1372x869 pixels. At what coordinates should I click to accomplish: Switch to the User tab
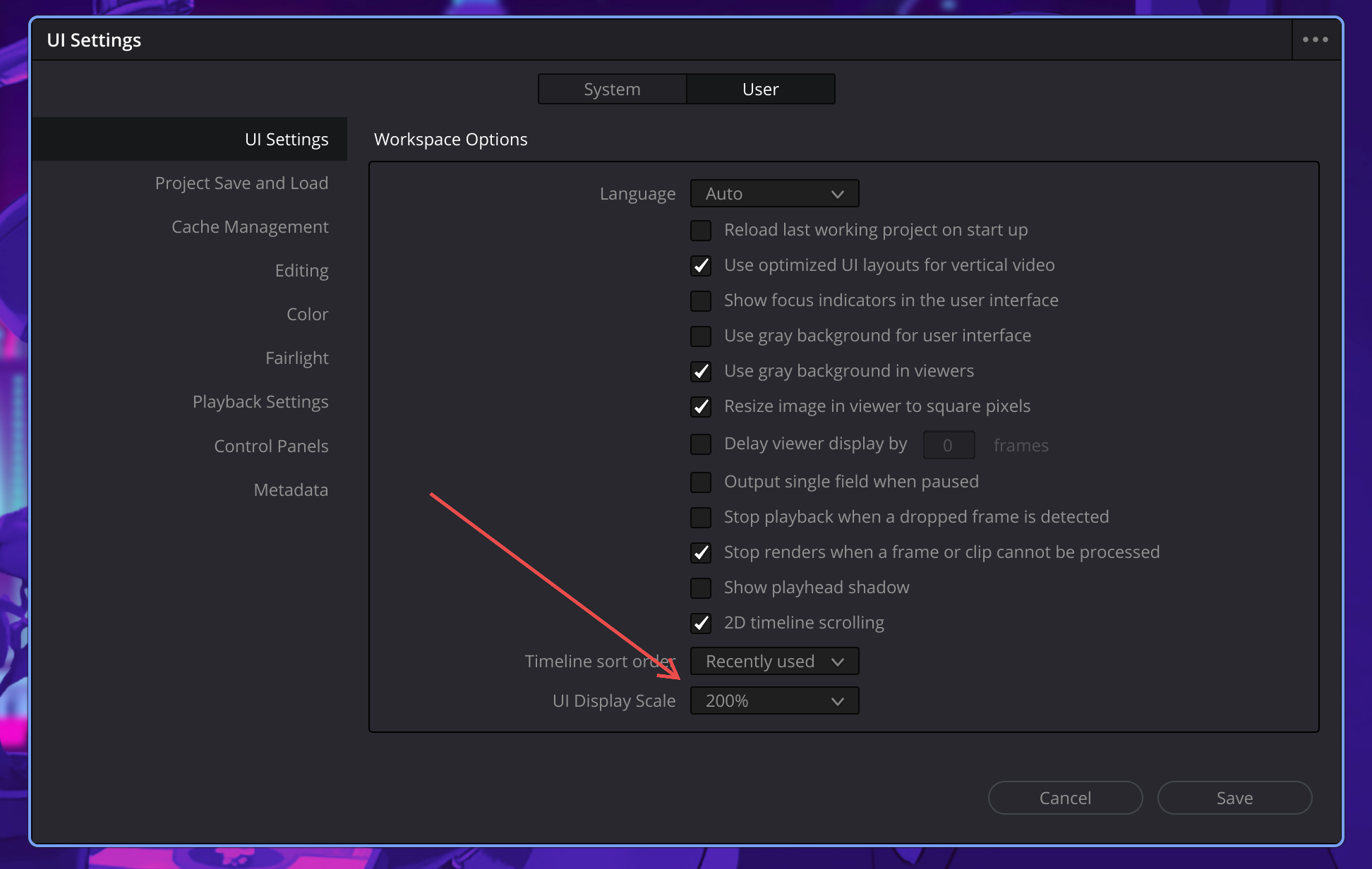click(760, 90)
